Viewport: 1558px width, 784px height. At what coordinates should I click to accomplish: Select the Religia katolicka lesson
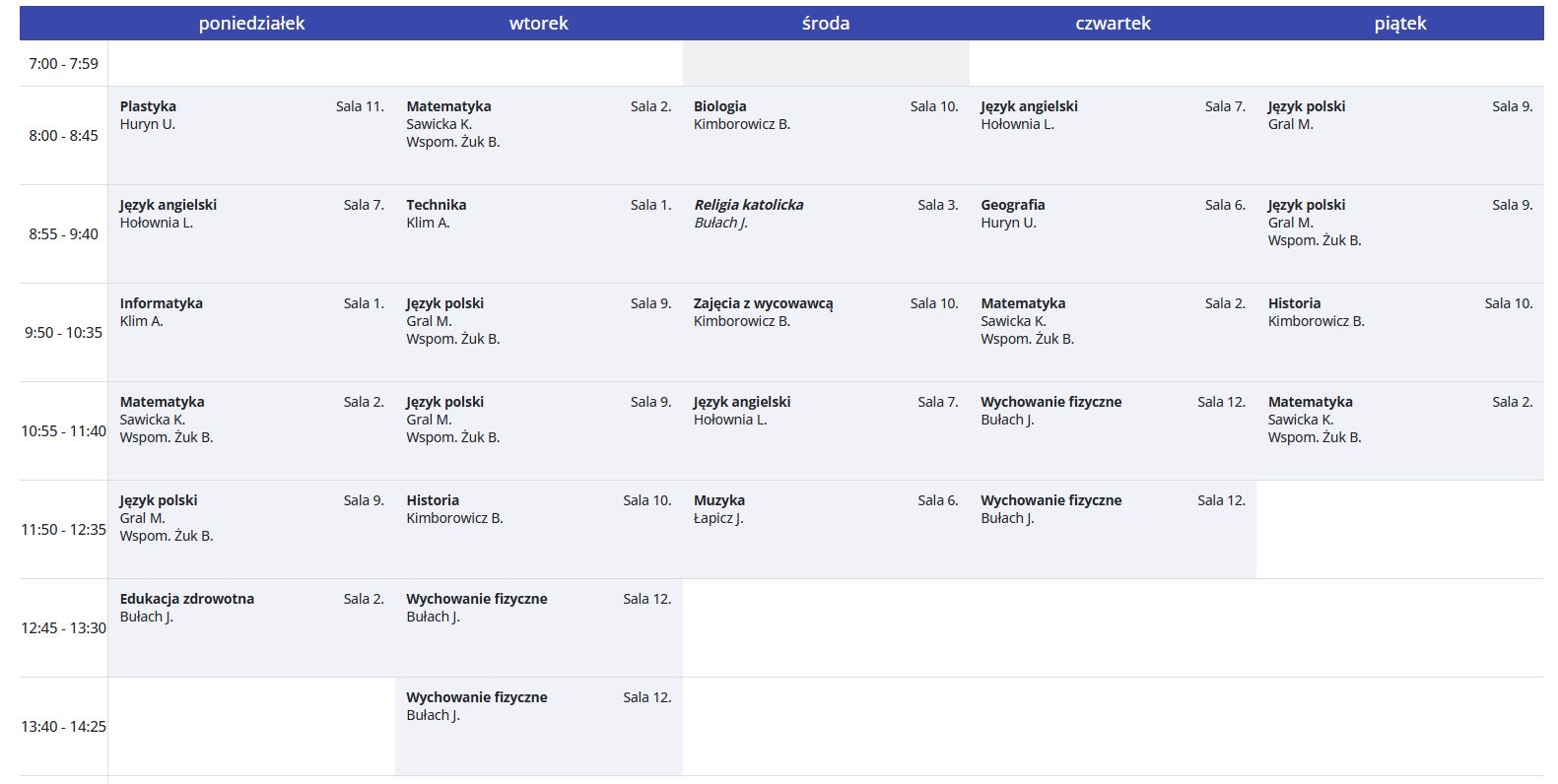coord(748,205)
